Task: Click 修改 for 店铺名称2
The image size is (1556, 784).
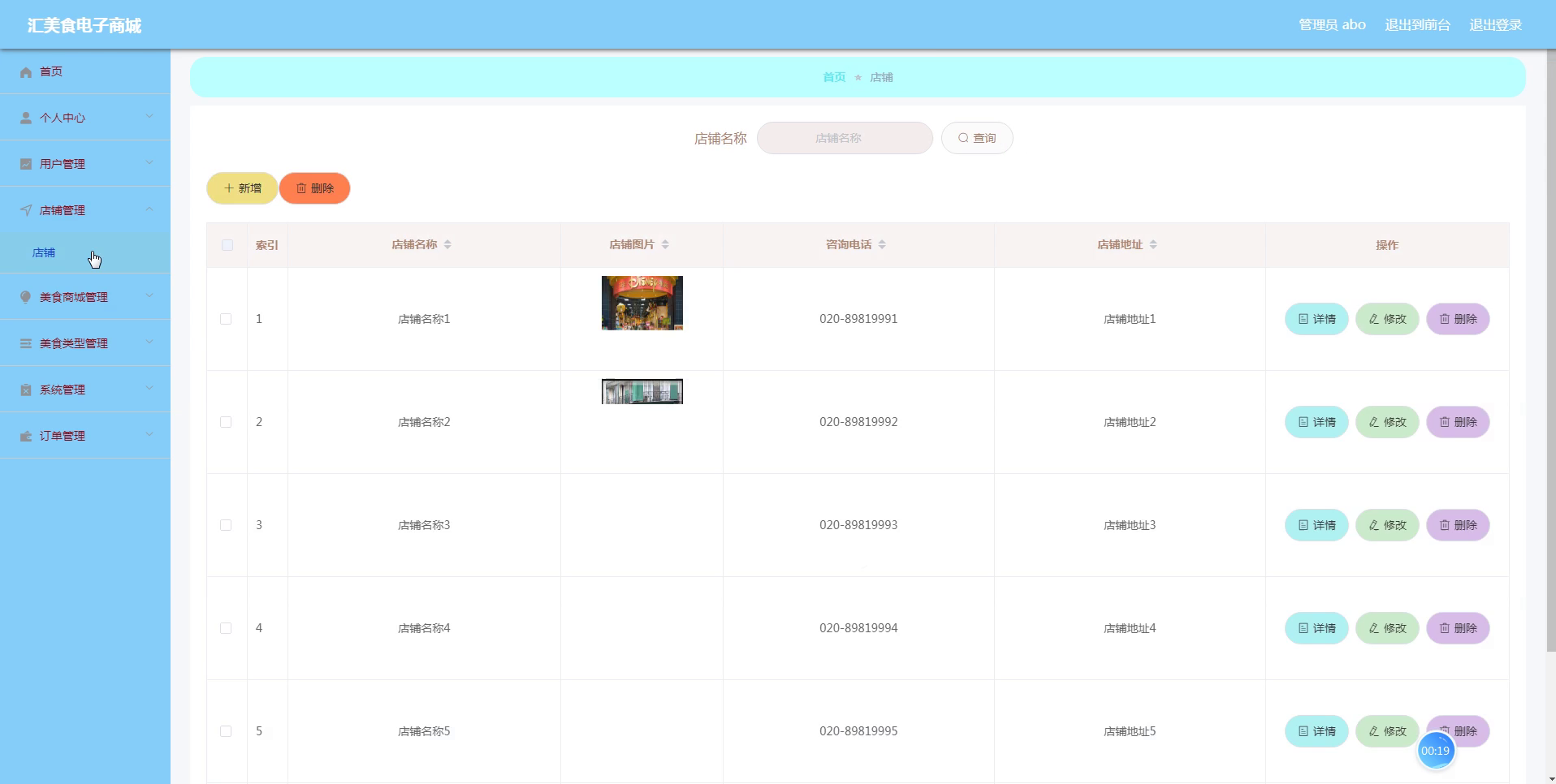Action: click(x=1387, y=422)
